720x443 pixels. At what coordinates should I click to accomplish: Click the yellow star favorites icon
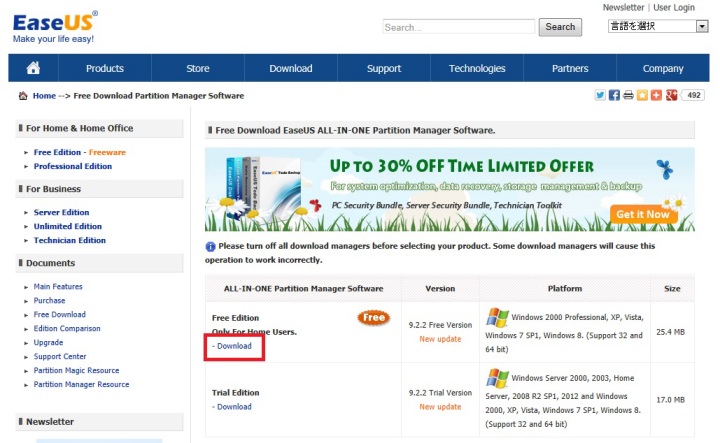642,95
